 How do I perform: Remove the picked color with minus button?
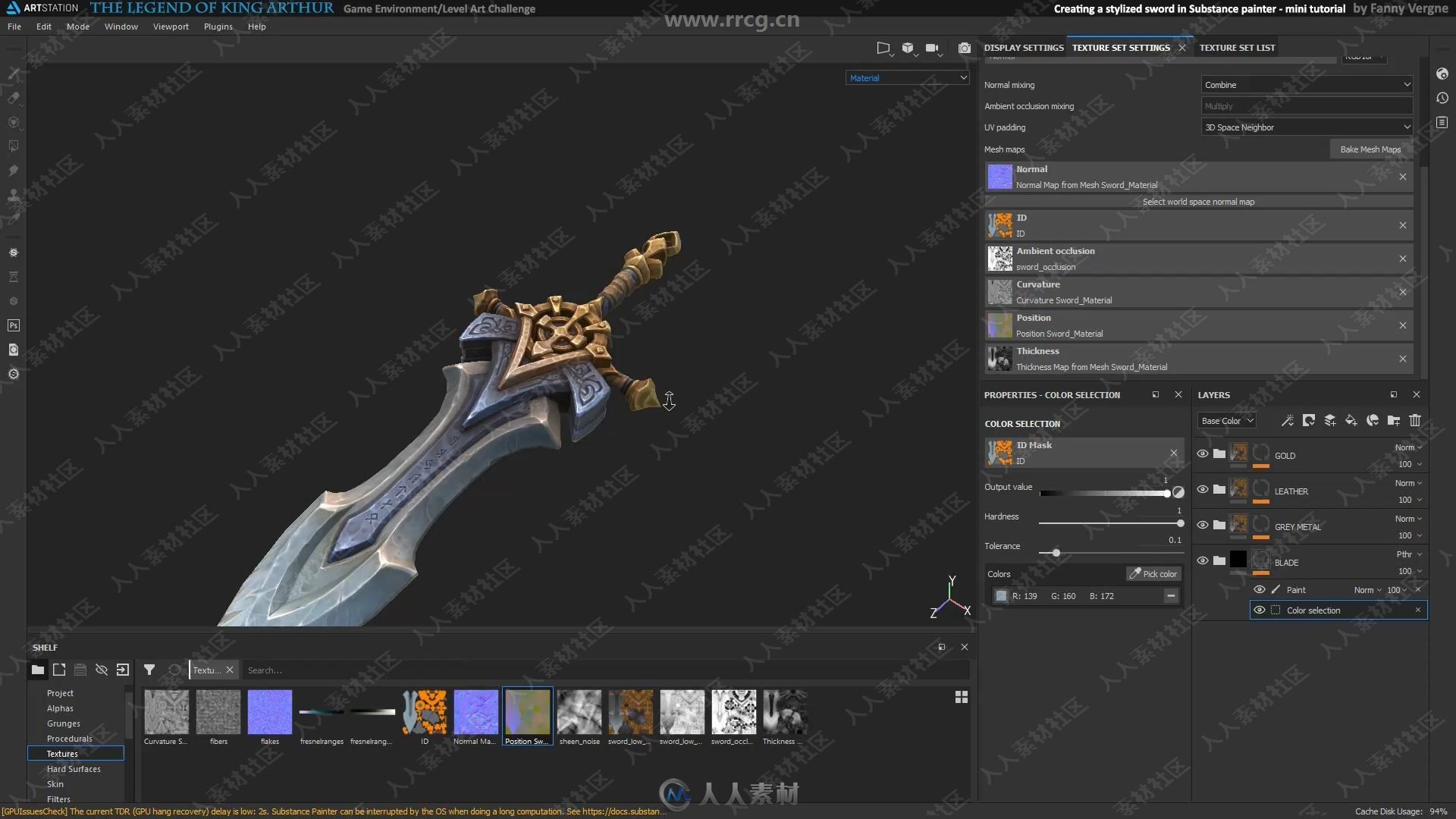(1171, 596)
